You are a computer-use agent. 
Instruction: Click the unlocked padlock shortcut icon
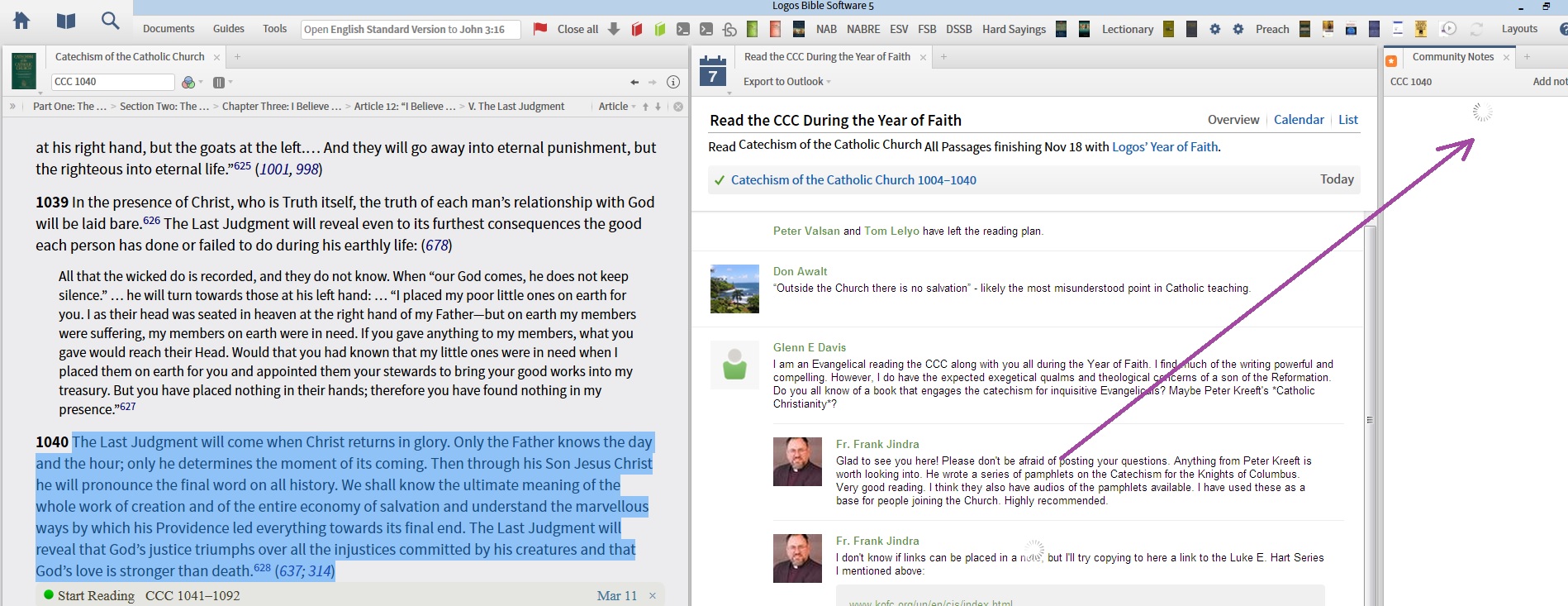pos(729,30)
